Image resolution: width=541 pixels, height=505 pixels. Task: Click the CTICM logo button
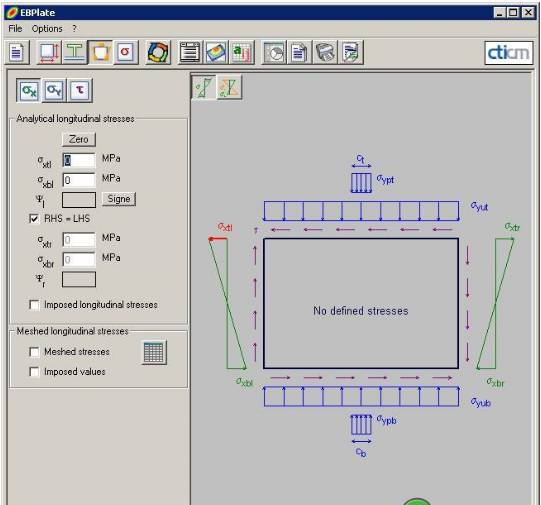click(x=509, y=53)
